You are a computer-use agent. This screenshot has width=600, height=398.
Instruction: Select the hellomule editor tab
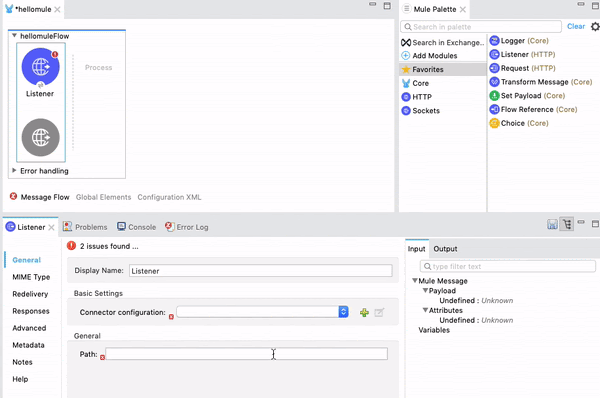33,9
